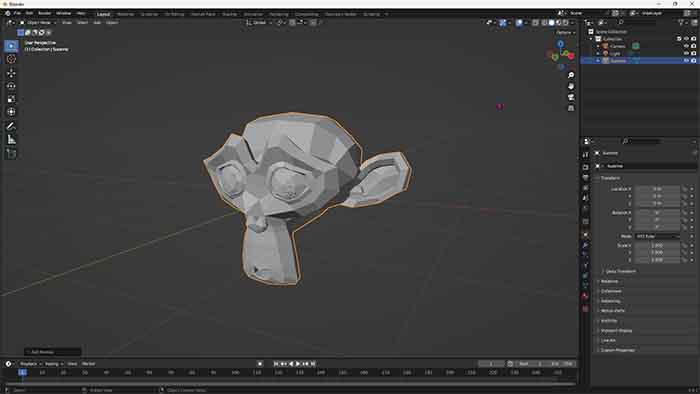Viewport: 700px width, 394px height.
Task: Toggle camera view icon in the viewport
Action: pyautogui.click(x=571, y=97)
